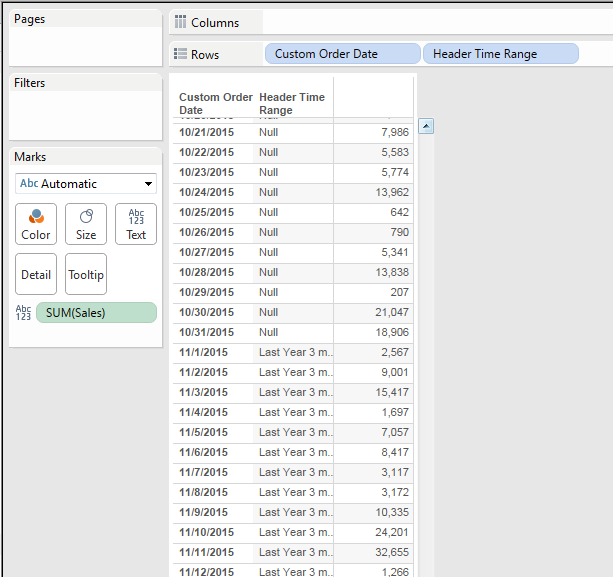Click the Color marks card button
613x577 pixels.
pos(36,224)
